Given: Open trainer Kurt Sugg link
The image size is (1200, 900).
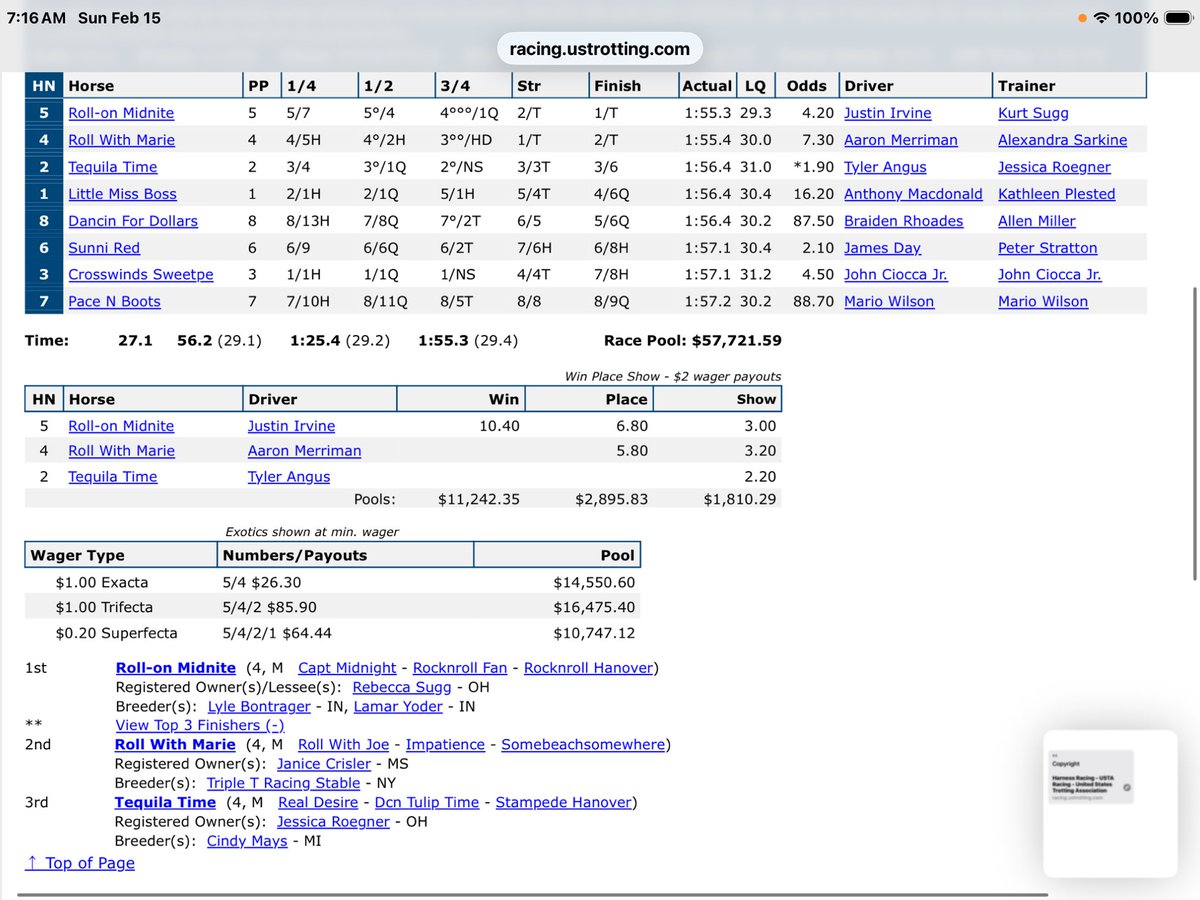Looking at the screenshot, I should tap(1033, 113).
